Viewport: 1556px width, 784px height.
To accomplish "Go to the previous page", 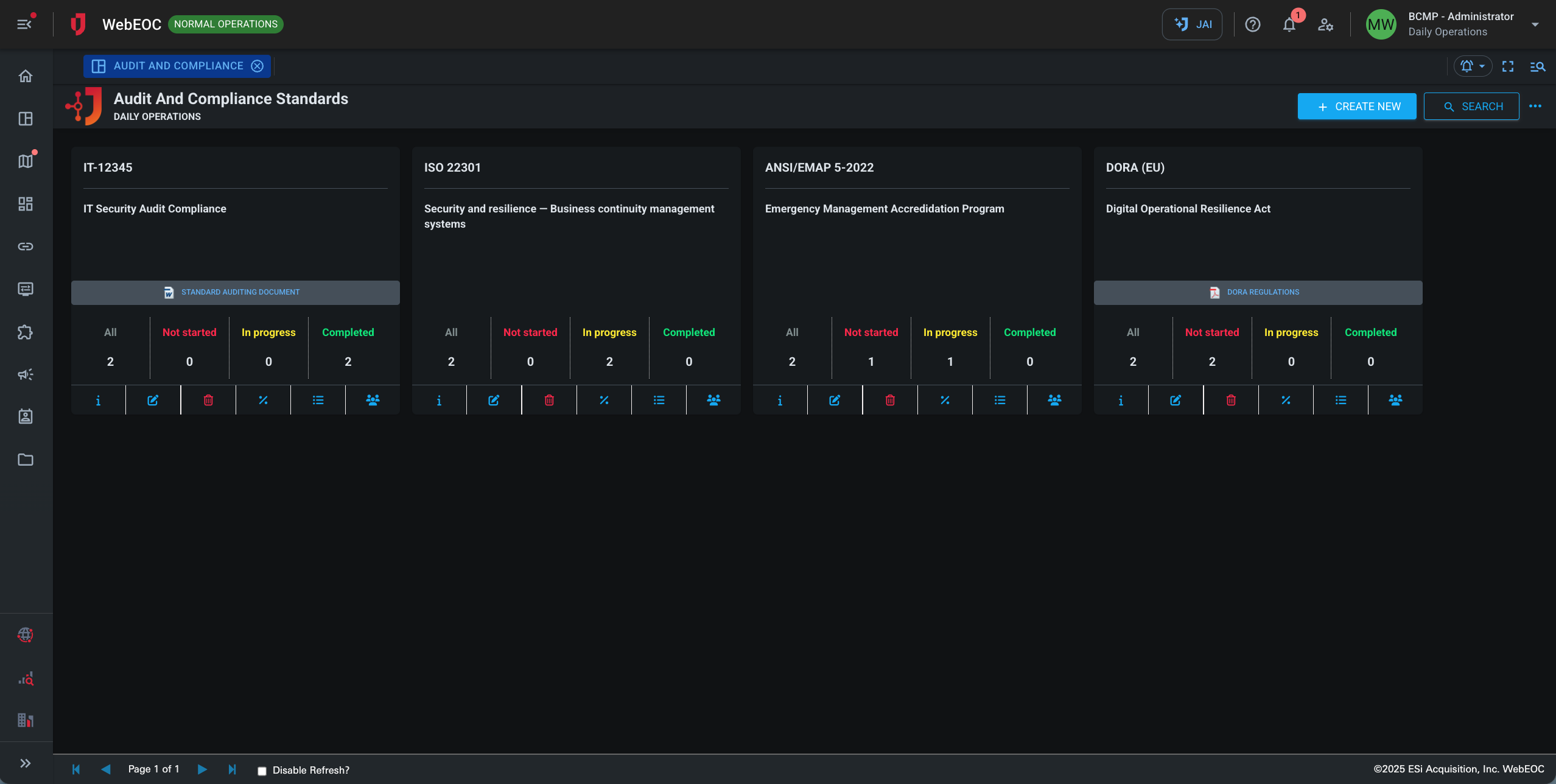I will [x=106, y=769].
